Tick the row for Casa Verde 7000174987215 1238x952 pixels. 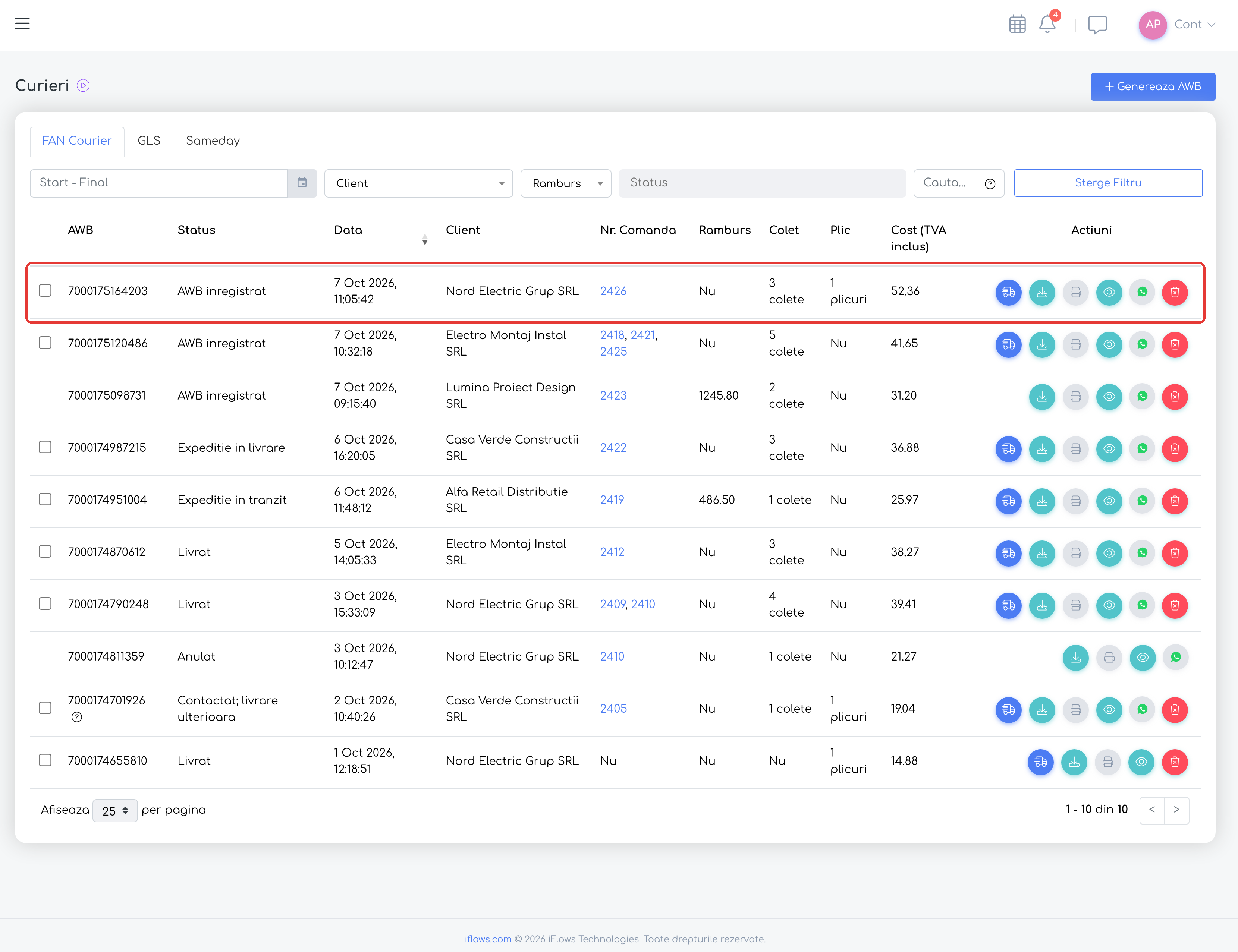pos(45,447)
